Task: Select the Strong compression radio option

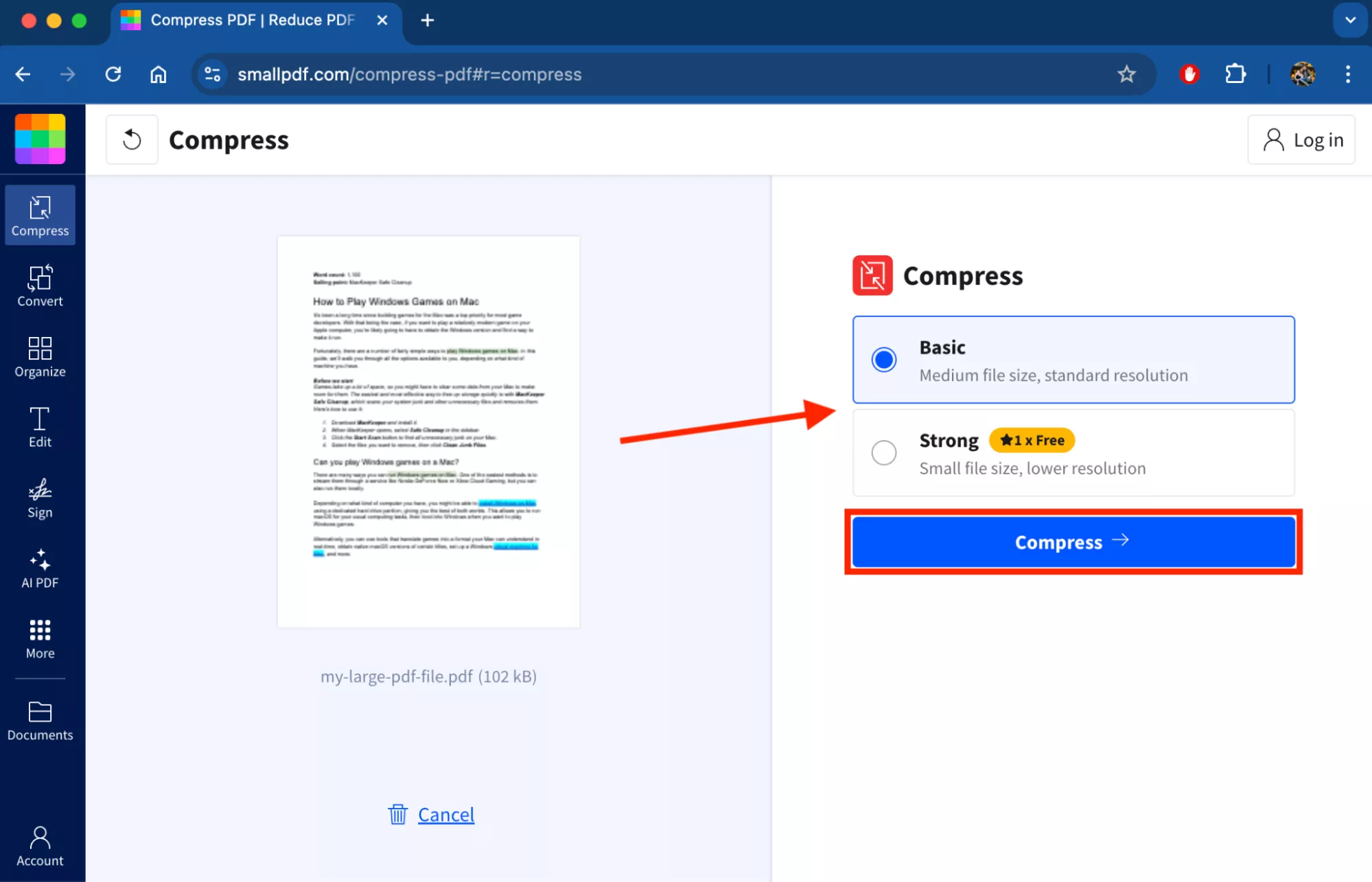Action: click(x=883, y=452)
